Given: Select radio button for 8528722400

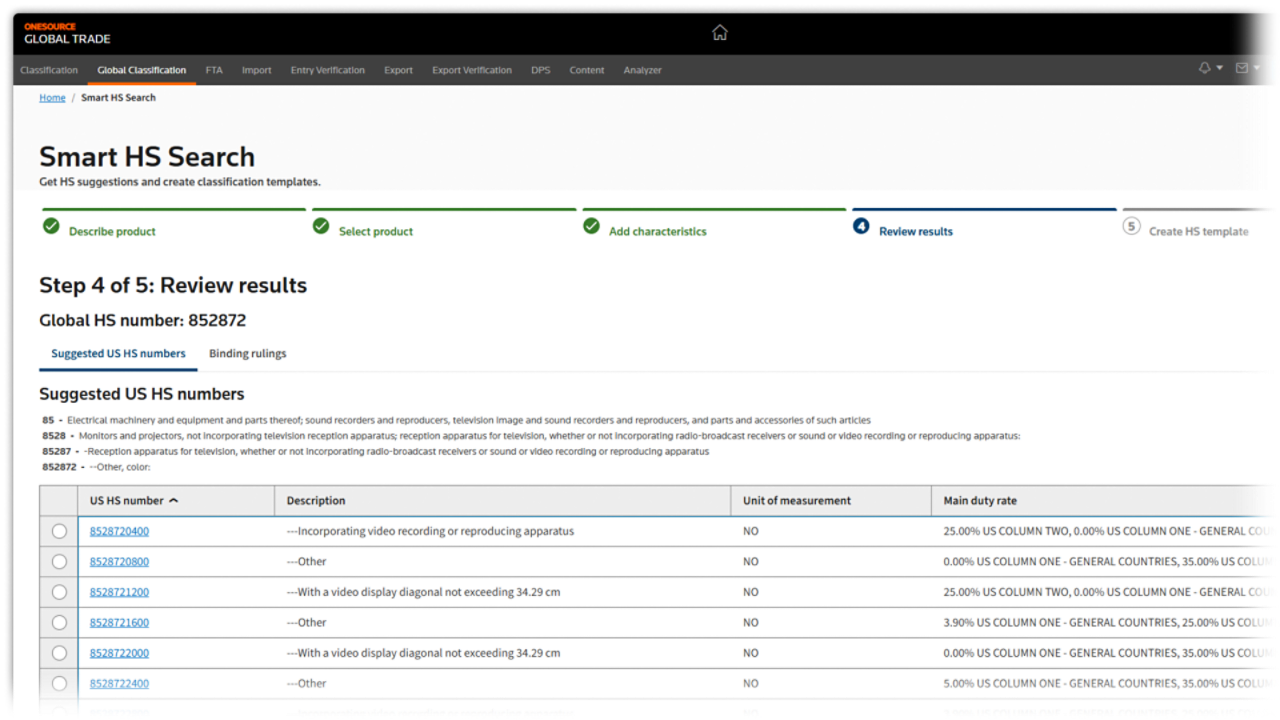Looking at the screenshot, I should point(59,684).
